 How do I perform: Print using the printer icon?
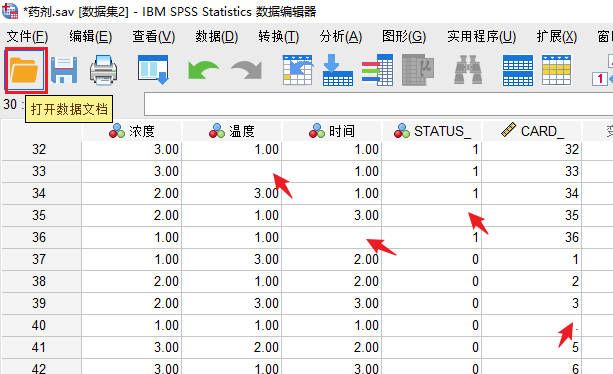click(104, 70)
